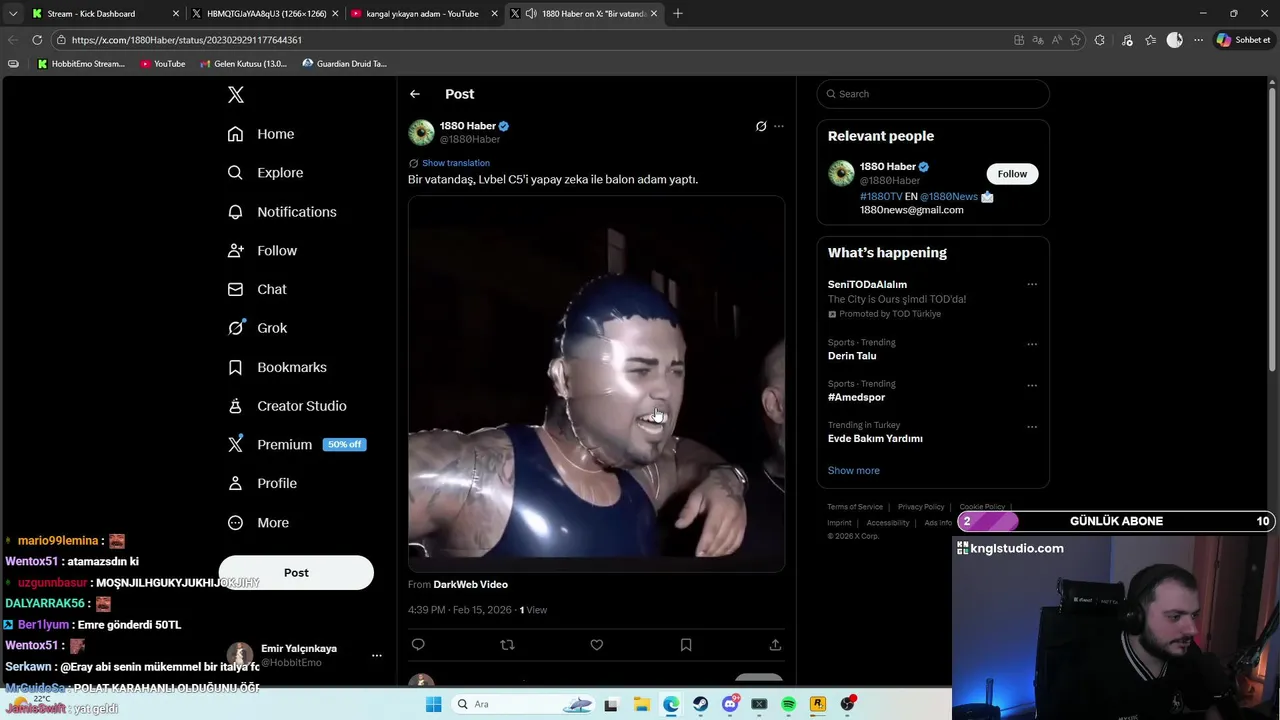Open the YouTube bookmark in bookmarks bar
Screen dimensions: 1280x720
(163, 64)
